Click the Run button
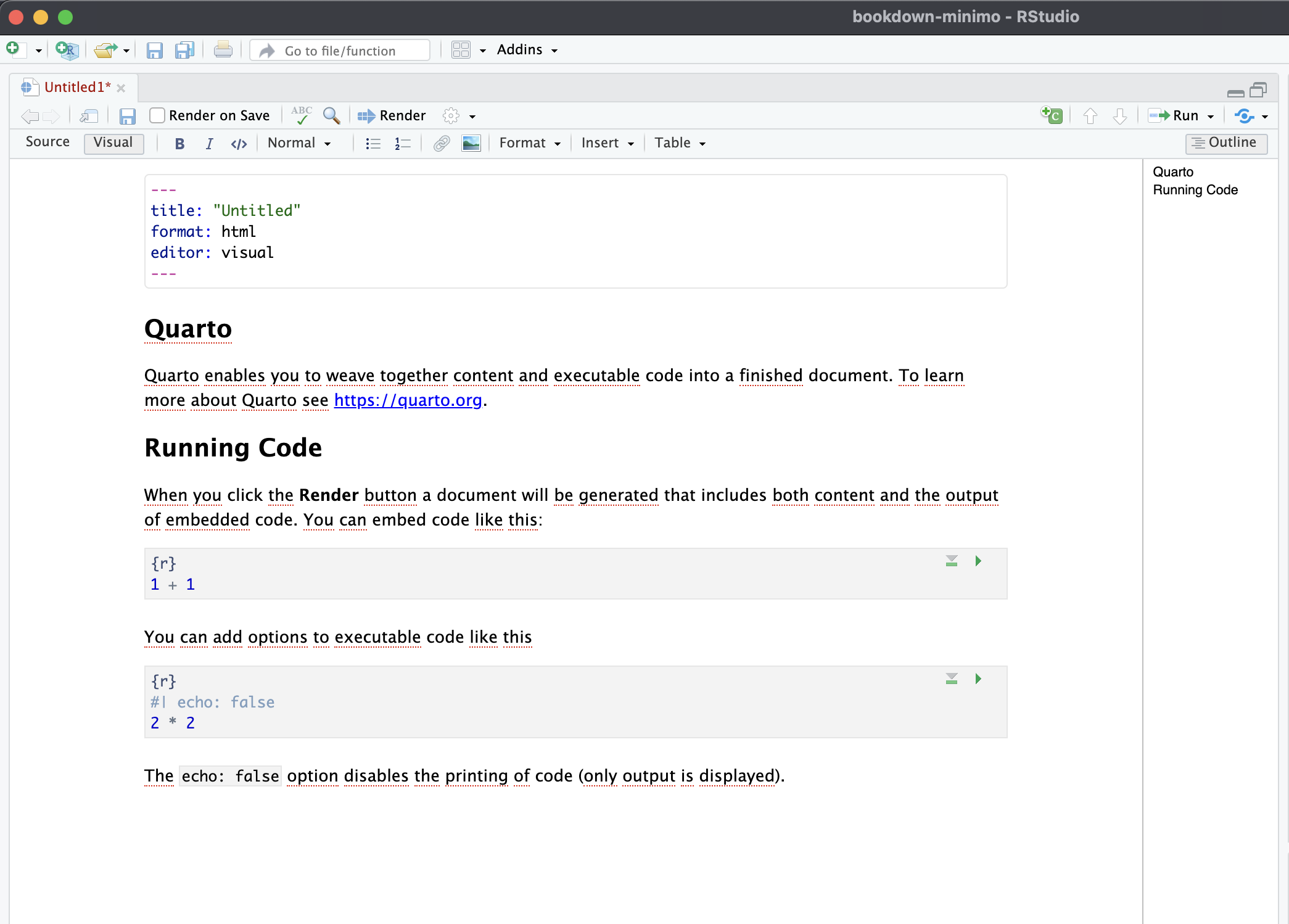This screenshot has height=924, width=1289. click(x=1173, y=115)
